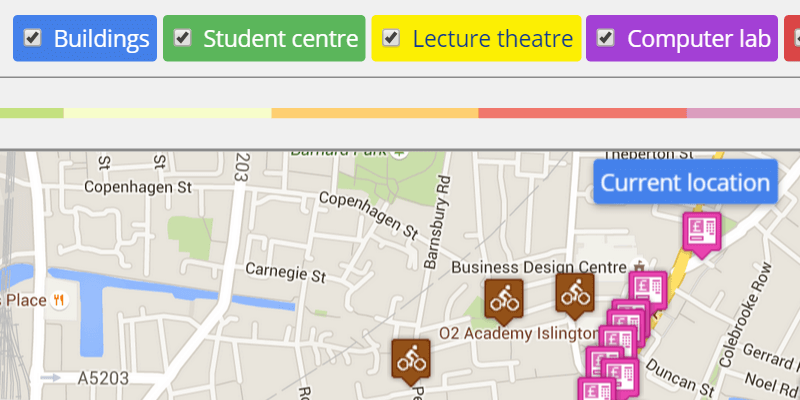This screenshot has width=800, height=400.
Task: Click the yellow Lecture theatre filter button
Action: point(476,38)
